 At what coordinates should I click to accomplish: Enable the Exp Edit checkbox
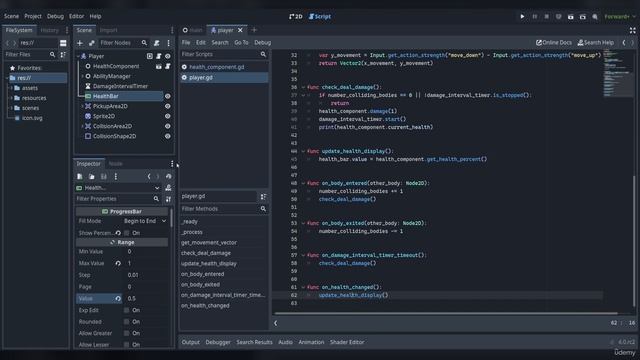tap(127, 310)
